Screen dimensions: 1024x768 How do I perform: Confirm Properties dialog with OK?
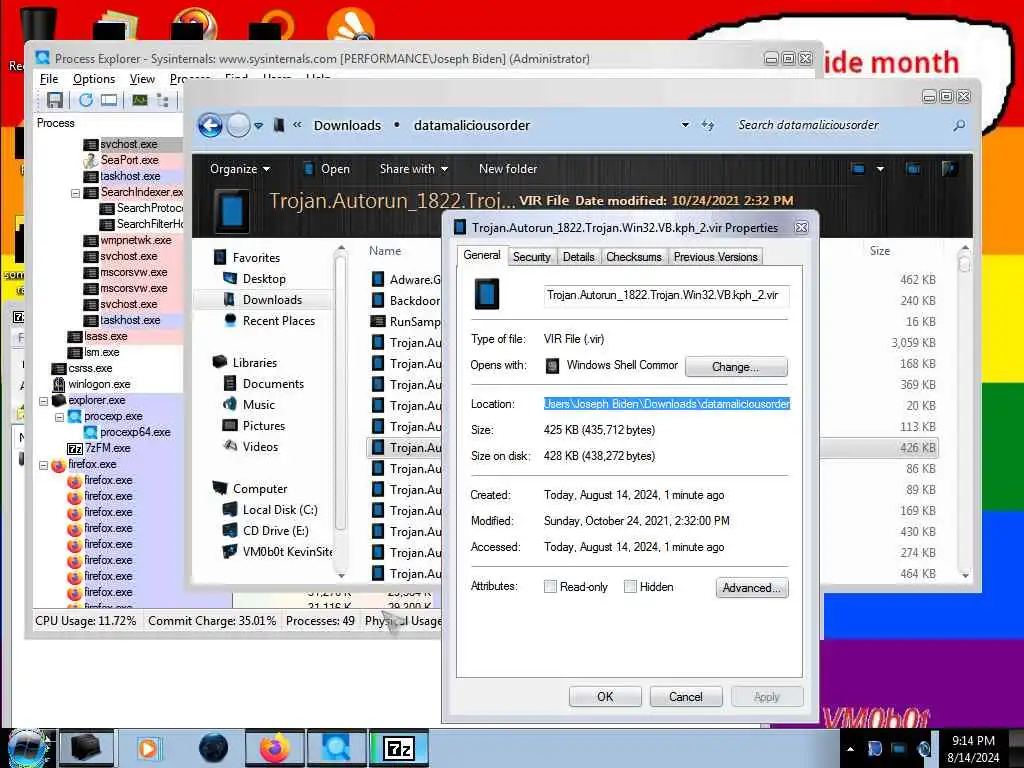[x=605, y=697]
